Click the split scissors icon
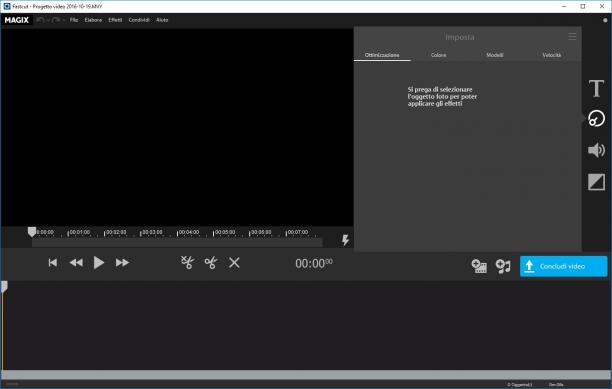Image resolution: width=612 pixels, height=389 pixels. tap(211, 263)
